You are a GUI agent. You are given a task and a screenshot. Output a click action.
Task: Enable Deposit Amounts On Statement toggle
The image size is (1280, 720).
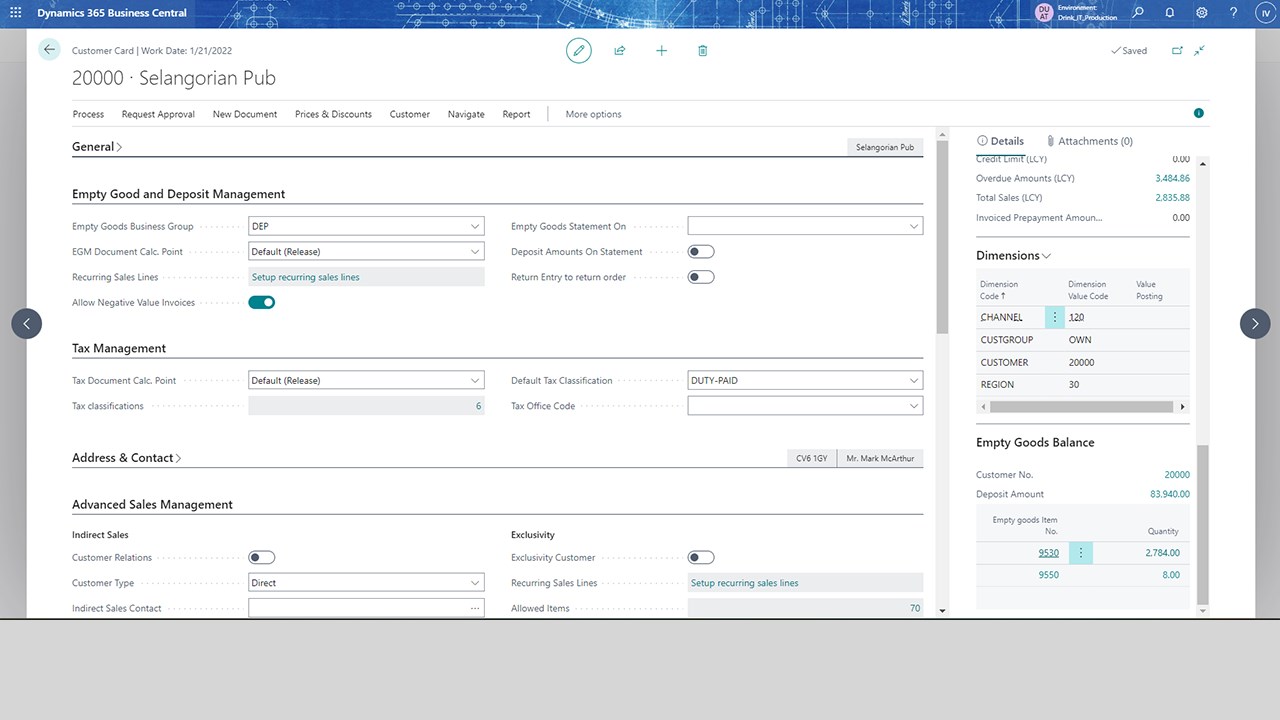coord(701,252)
